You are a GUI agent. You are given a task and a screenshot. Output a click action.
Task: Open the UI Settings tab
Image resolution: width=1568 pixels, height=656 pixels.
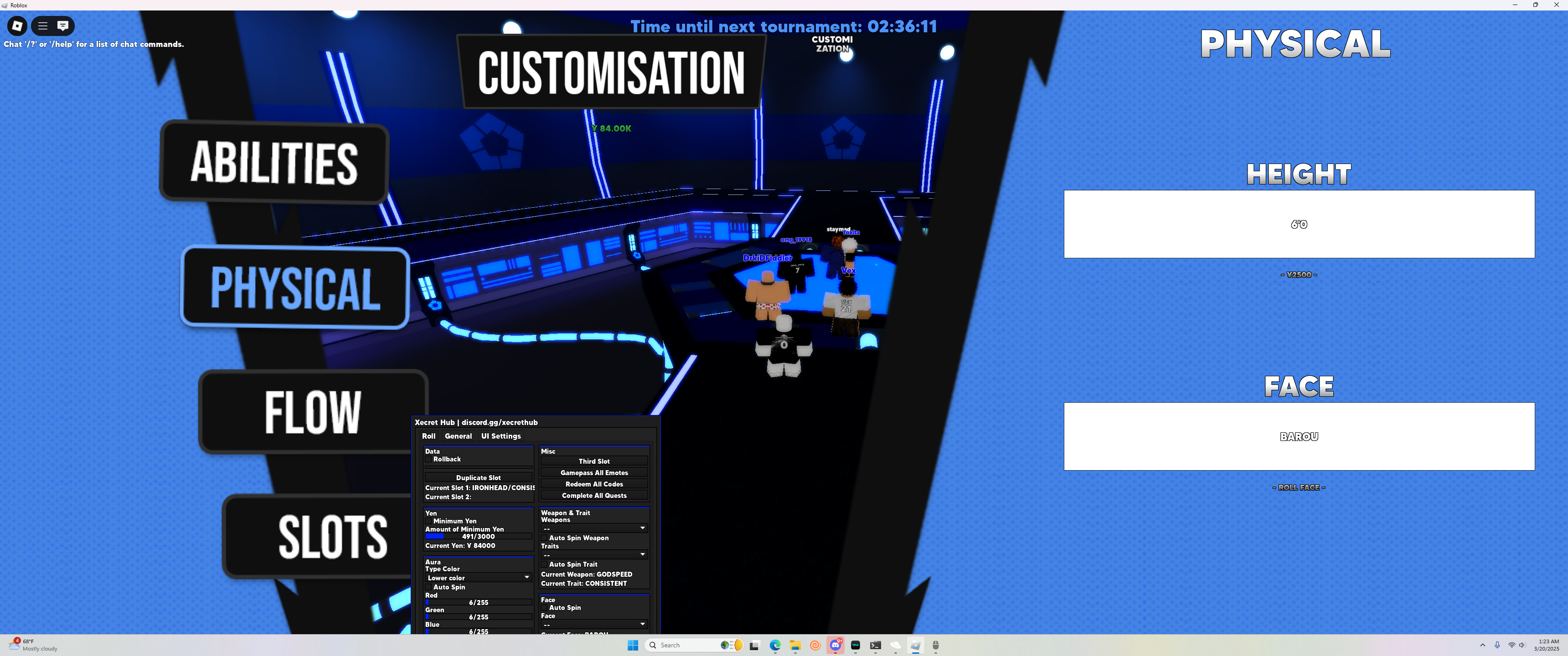(x=500, y=436)
